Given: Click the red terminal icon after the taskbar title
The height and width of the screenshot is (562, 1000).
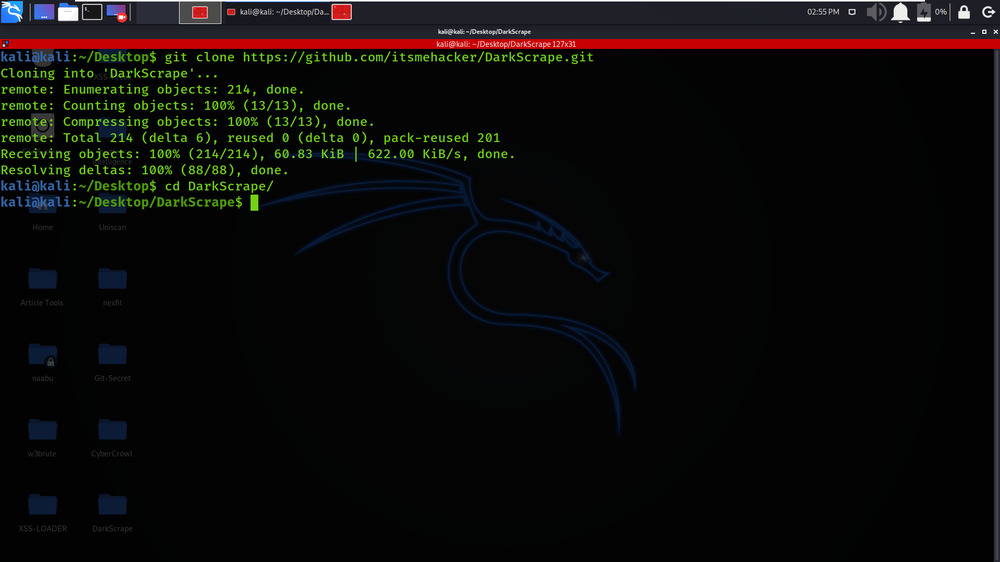Looking at the screenshot, I should (x=342, y=12).
